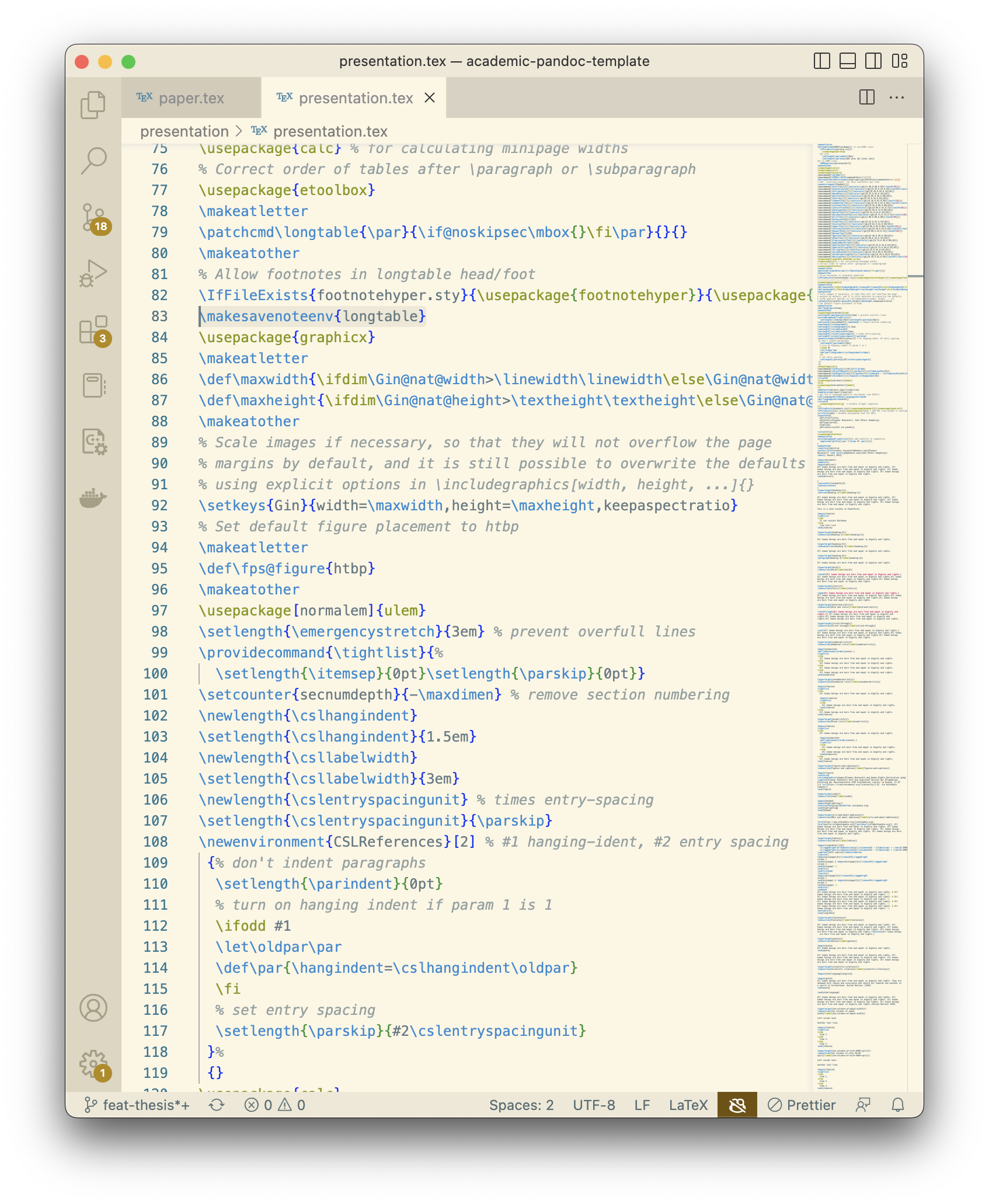Split the editor right
989x1204 pixels.
tap(867, 97)
